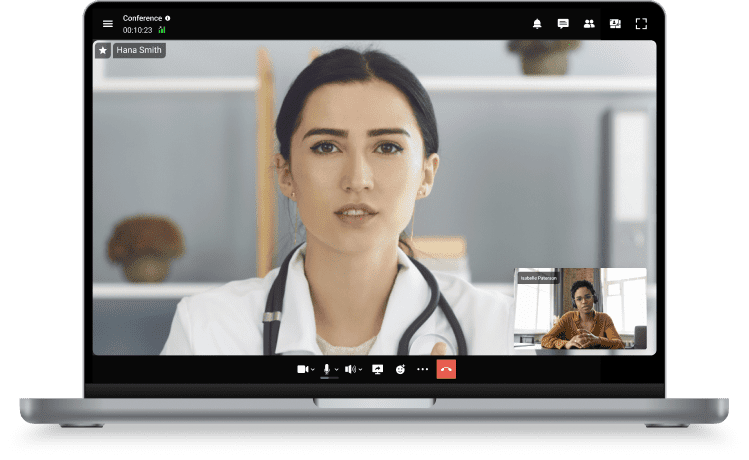The width and height of the screenshot is (749, 460).
Task: Toggle the speaker output
Action: pyautogui.click(x=350, y=369)
